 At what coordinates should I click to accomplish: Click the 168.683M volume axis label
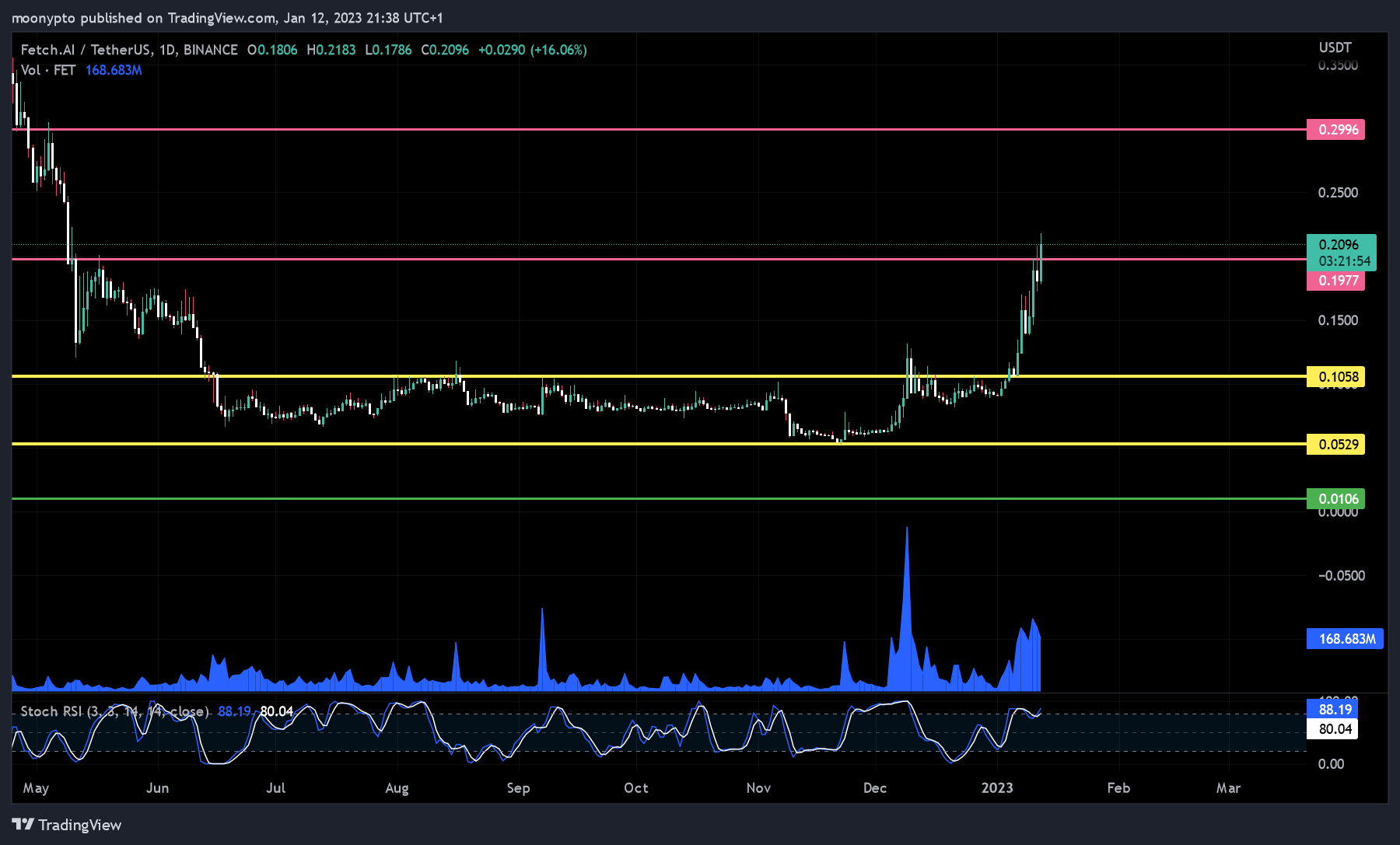pyautogui.click(x=1346, y=639)
